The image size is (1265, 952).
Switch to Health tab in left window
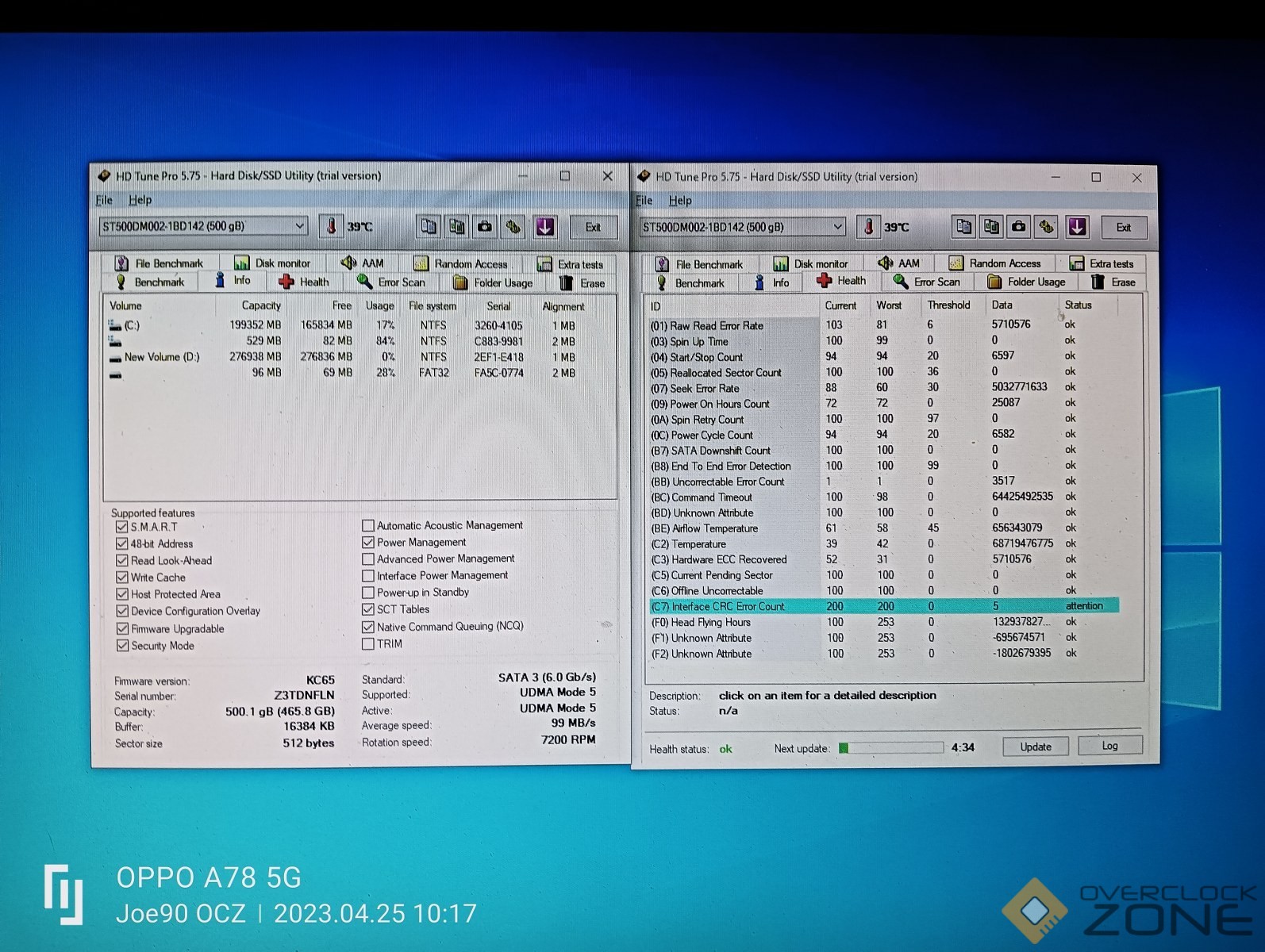304,282
